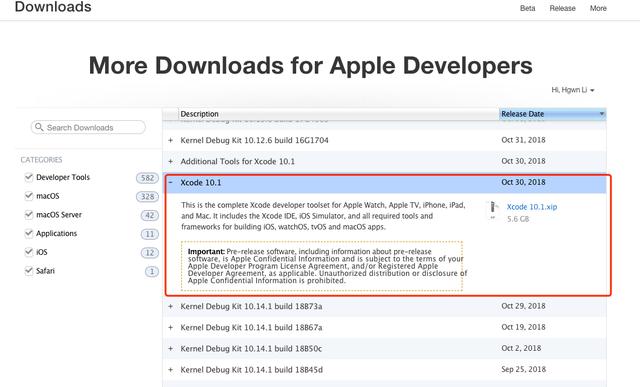
Task: Toggle the Applications category checkbox
Action: pos(29,234)
